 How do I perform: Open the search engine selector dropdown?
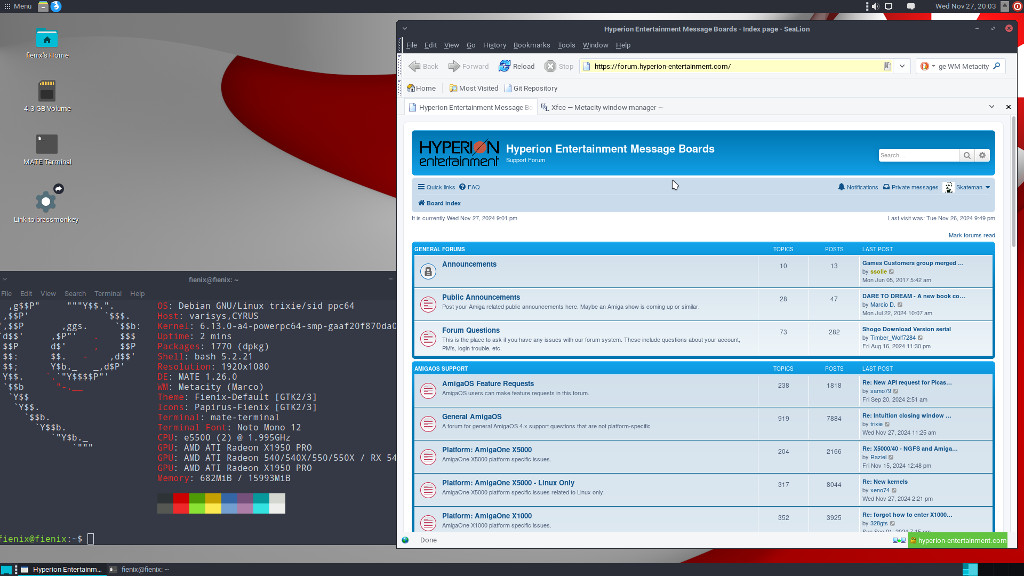click(x=927, y=66)
